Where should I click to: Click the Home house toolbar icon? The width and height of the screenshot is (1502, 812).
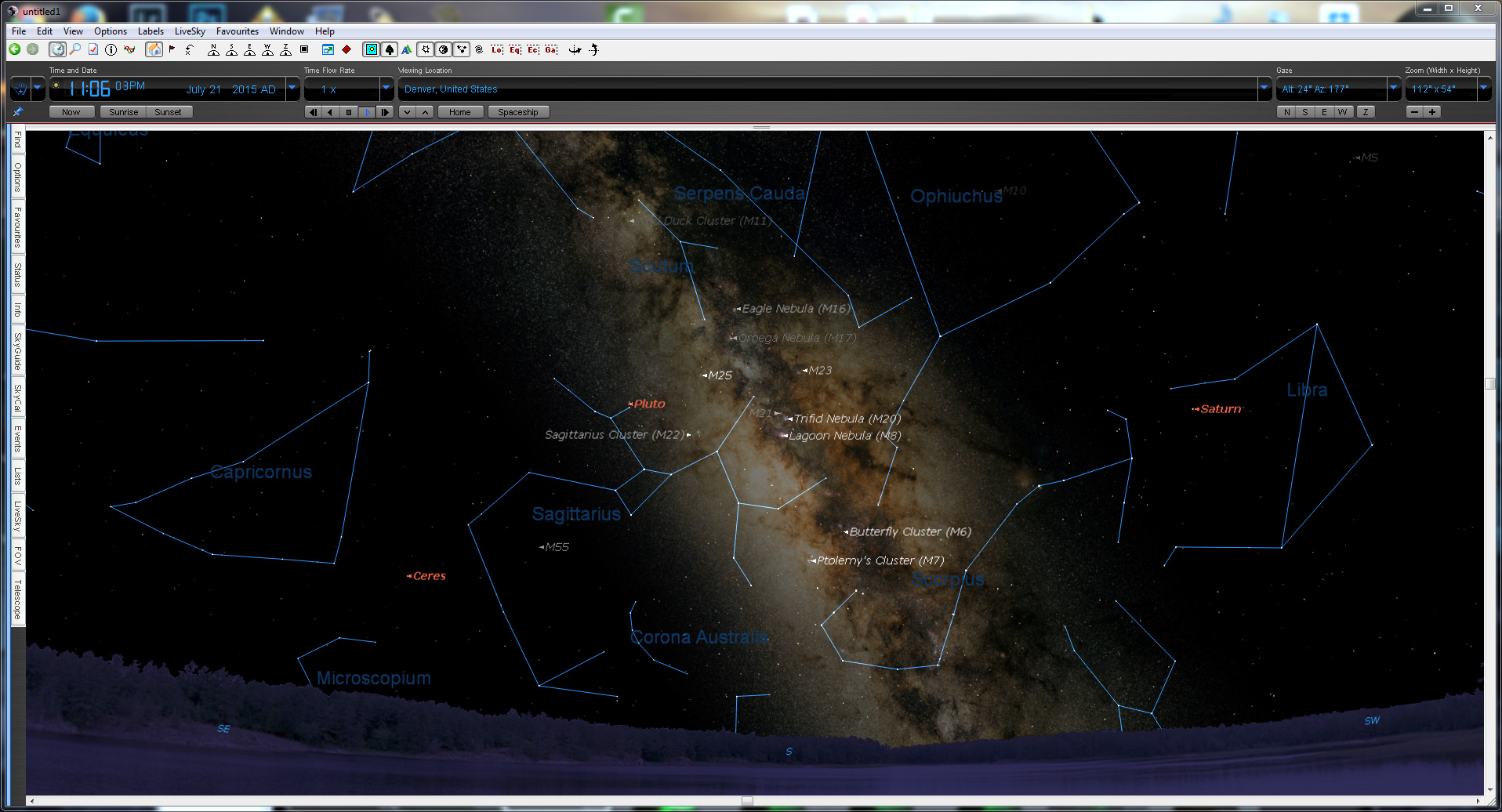coord(154,49)
